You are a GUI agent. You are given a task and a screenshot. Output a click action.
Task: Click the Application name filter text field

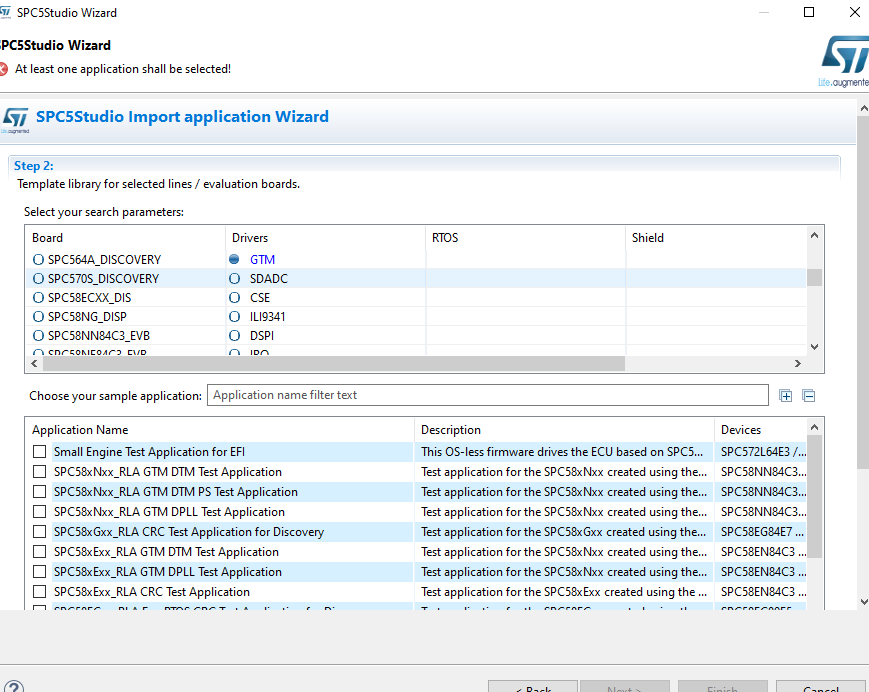488,395
